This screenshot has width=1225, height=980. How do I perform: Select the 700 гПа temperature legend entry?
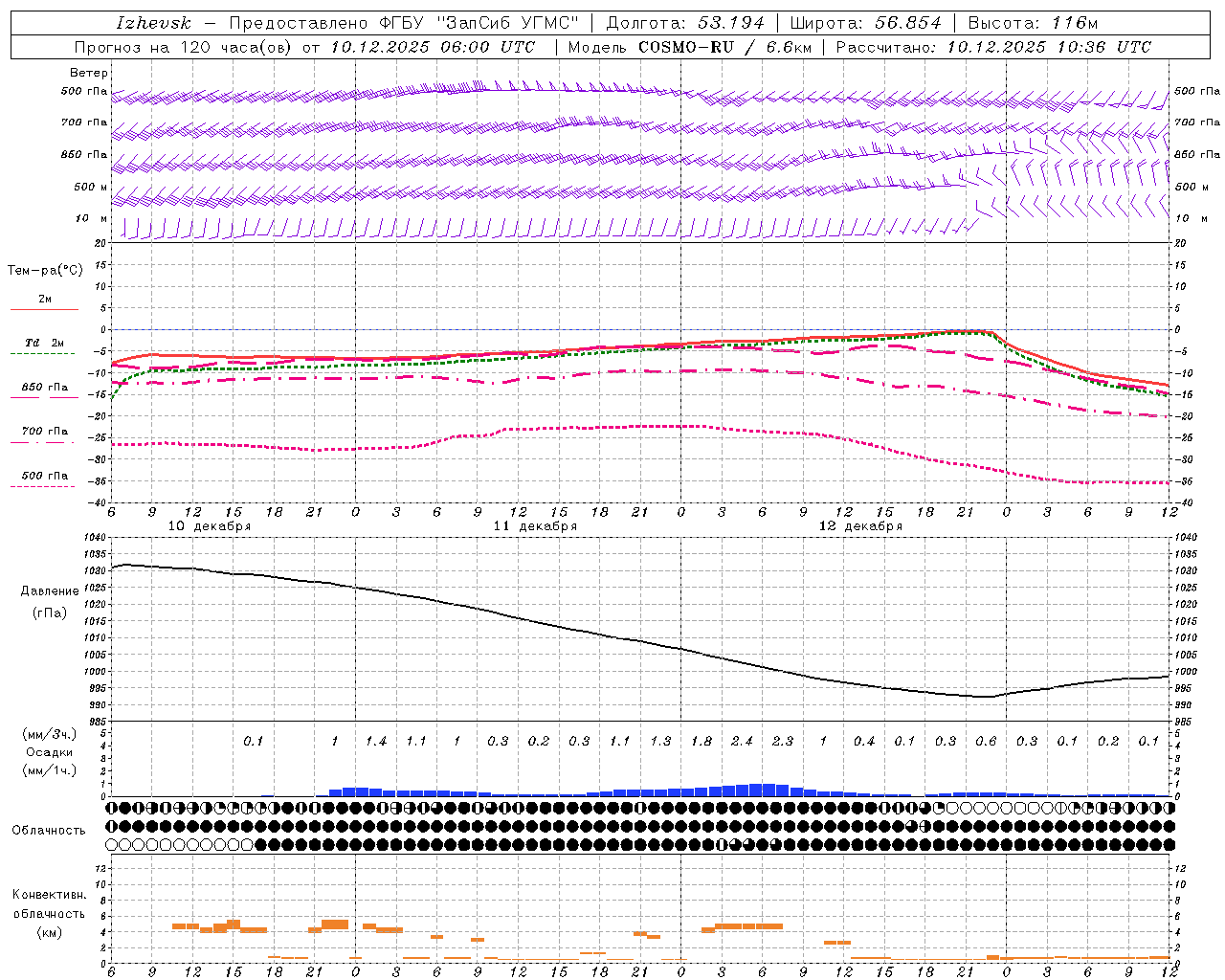coord(45,431)
